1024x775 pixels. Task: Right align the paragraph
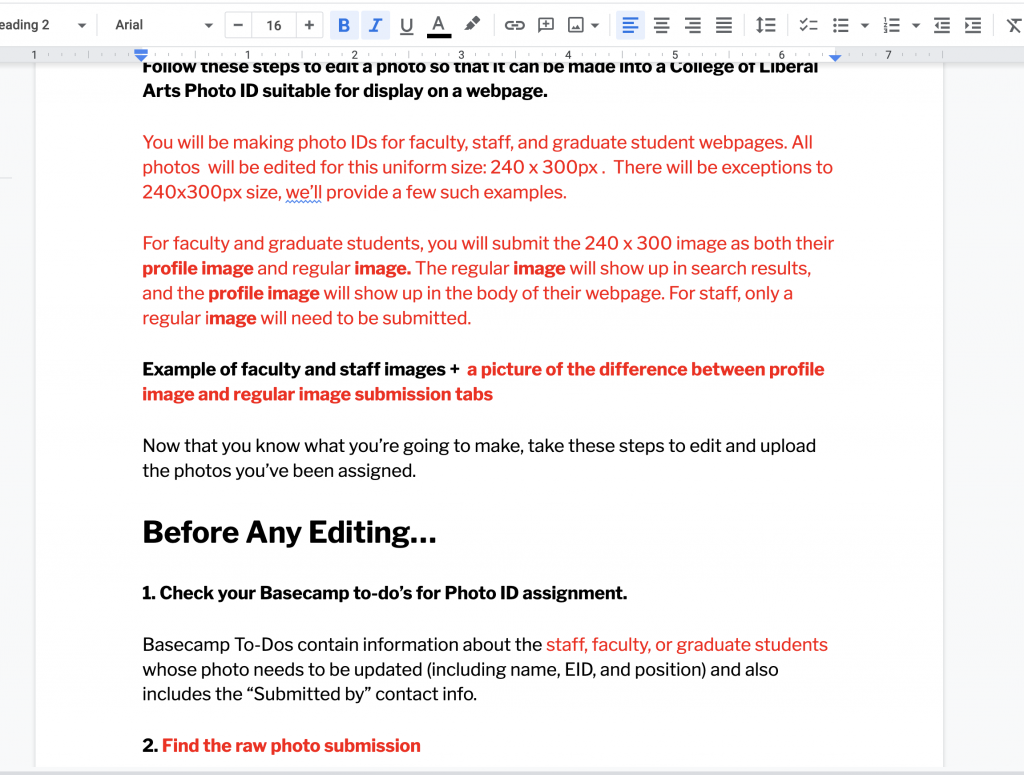point(693,25)
